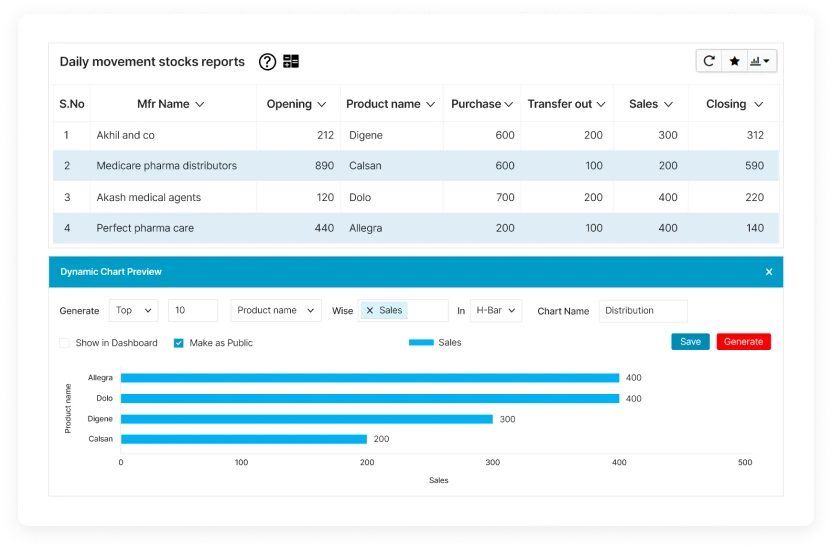
Task: Click the refresh report icon
Action: click(709, 61)
